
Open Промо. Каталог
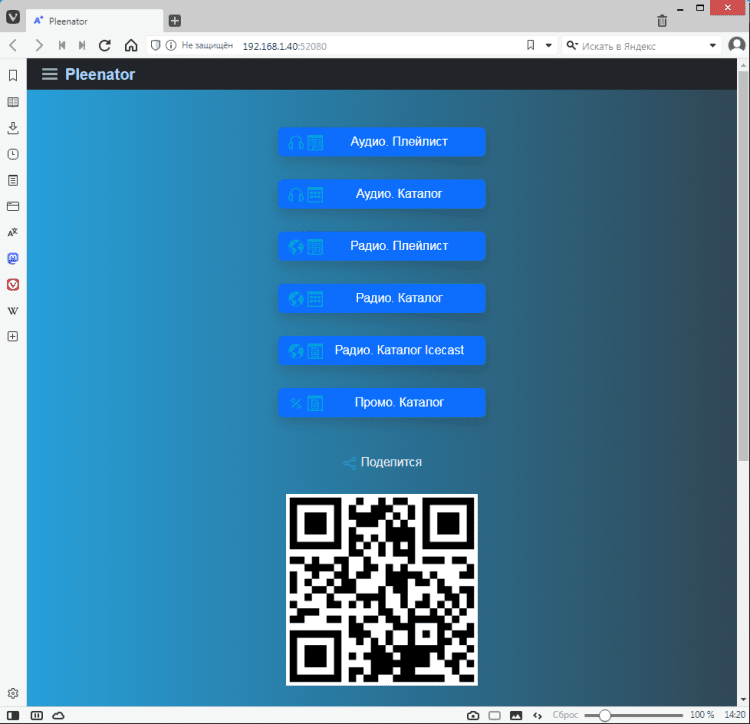tap(382, 402)
